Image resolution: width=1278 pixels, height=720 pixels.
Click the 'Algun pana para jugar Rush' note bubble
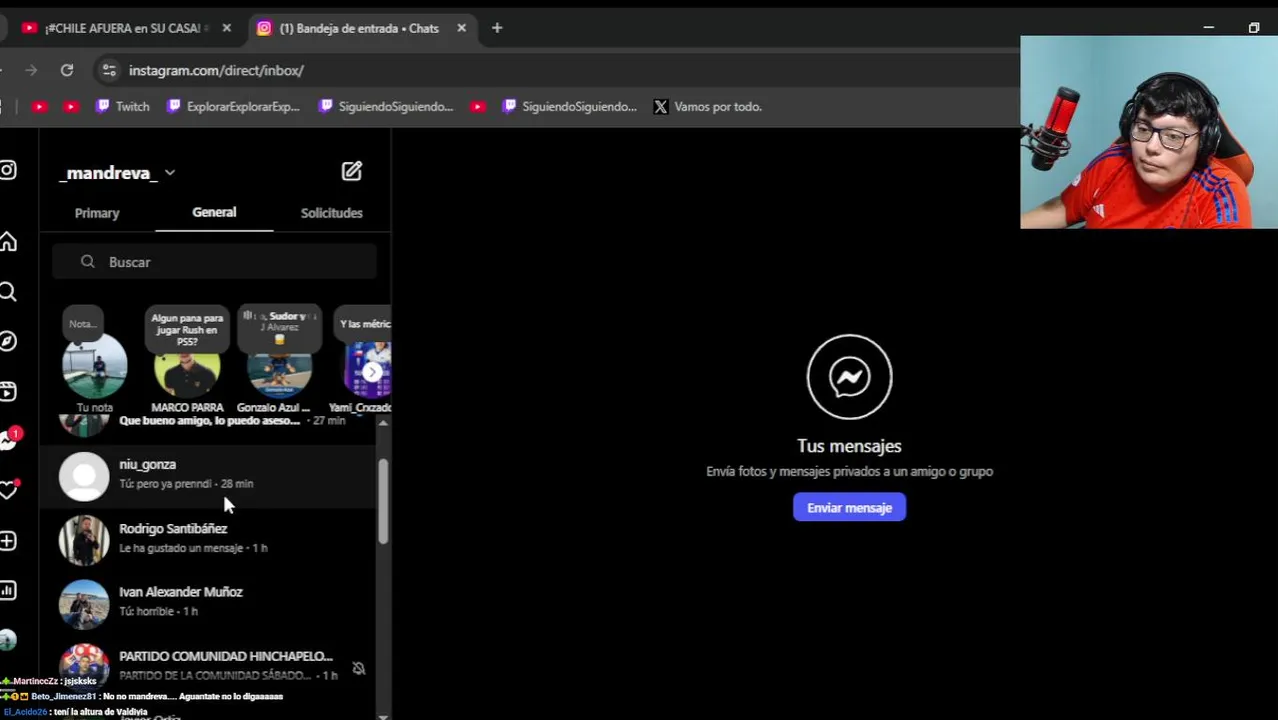point(187,329)
